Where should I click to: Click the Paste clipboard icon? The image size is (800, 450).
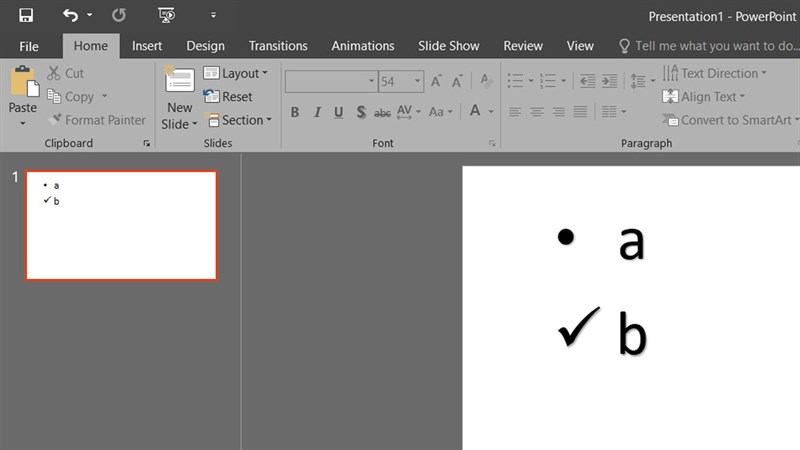coord(23,82)
